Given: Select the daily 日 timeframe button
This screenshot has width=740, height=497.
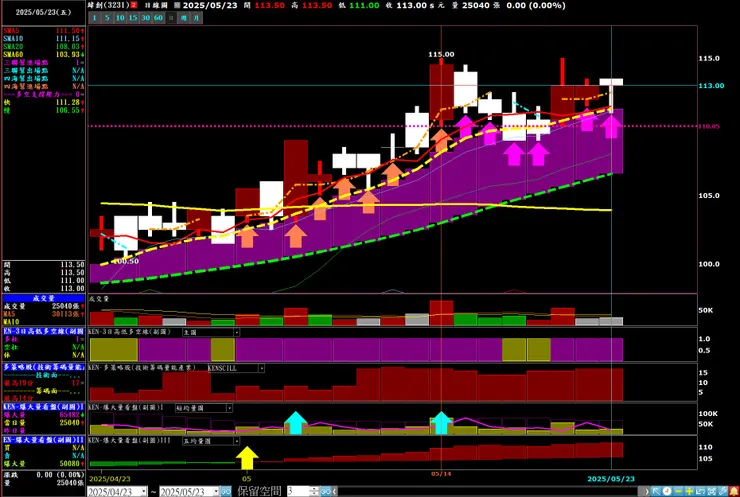Looking at the screenshot, I should point(171,18).
